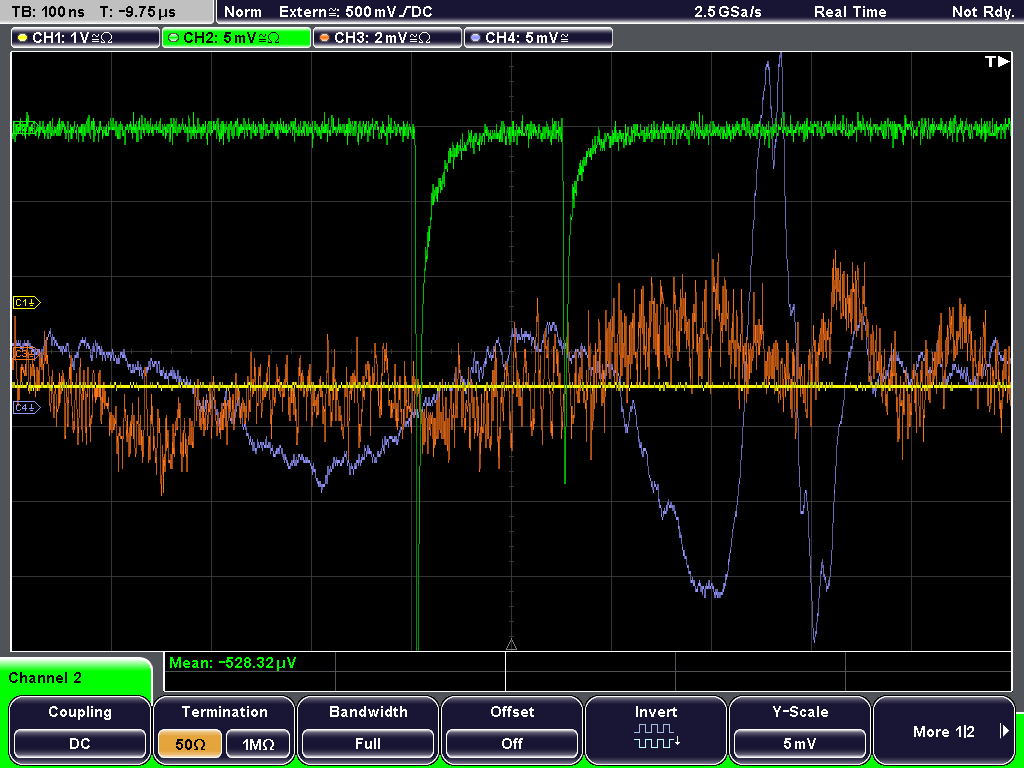Viewport: 1024px width, 768px height.
Task: Click the Extern 500mV DC trigger readout
Action: tap(355, 12)
